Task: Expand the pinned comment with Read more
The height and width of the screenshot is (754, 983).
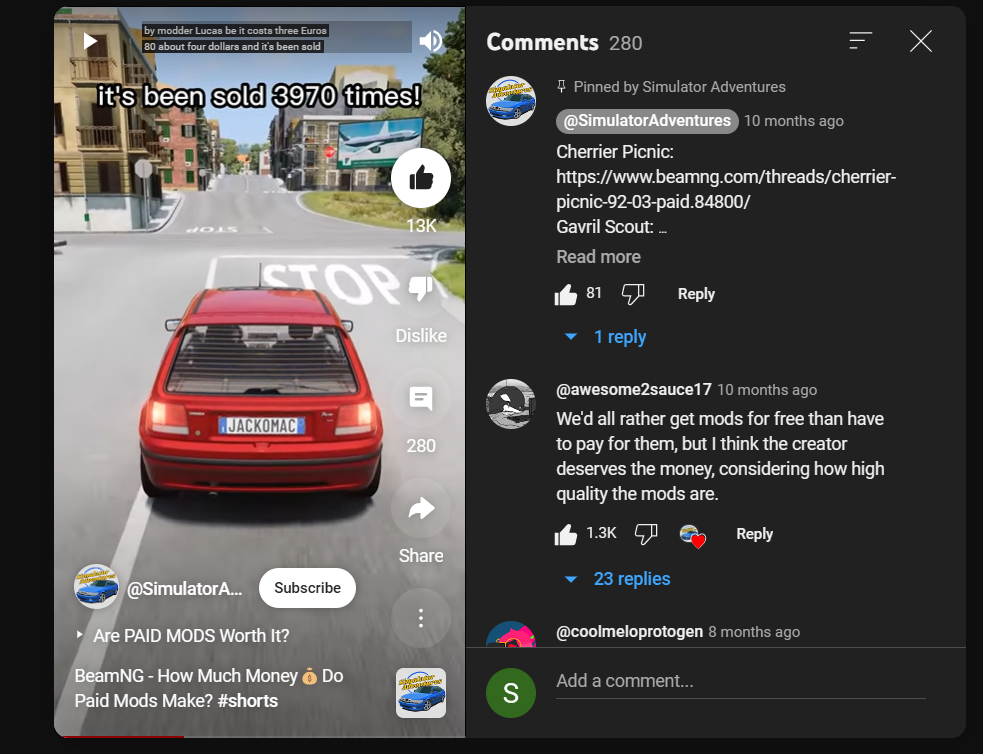Action: (598, 257)
